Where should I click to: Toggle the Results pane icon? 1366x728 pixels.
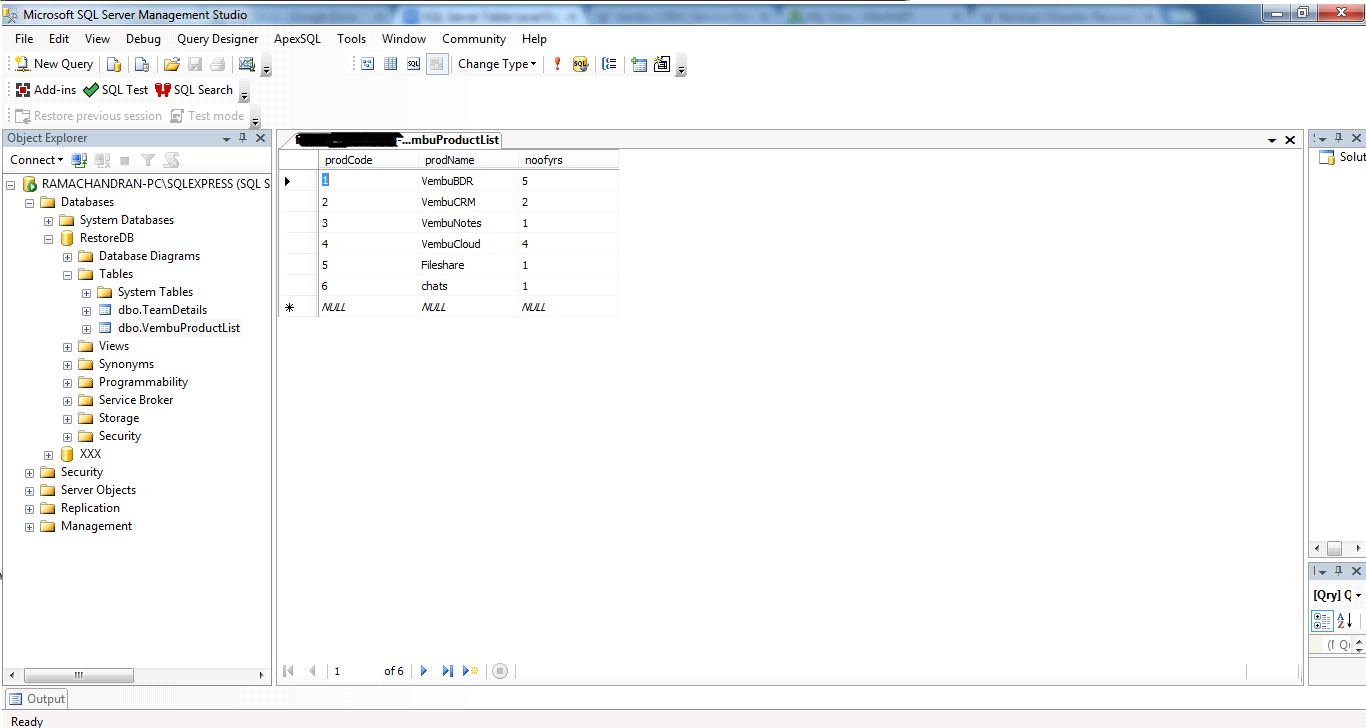pos(436,64)
